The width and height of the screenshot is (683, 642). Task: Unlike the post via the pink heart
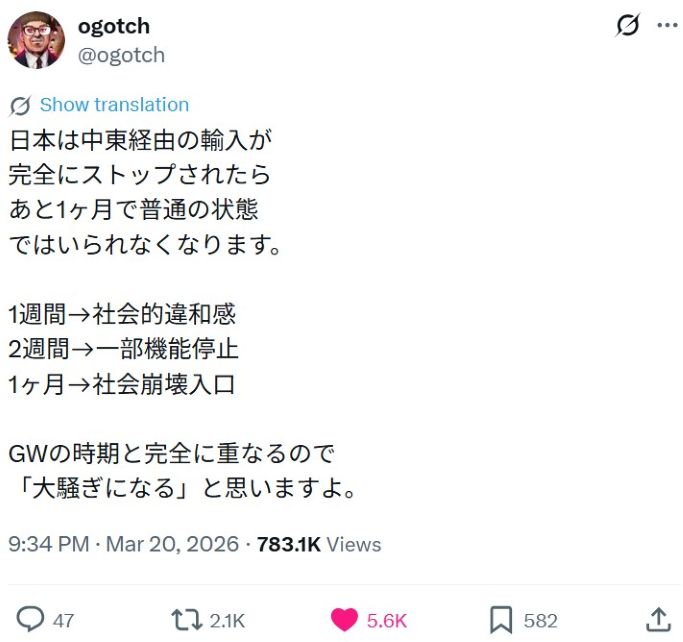click(343, 620)
